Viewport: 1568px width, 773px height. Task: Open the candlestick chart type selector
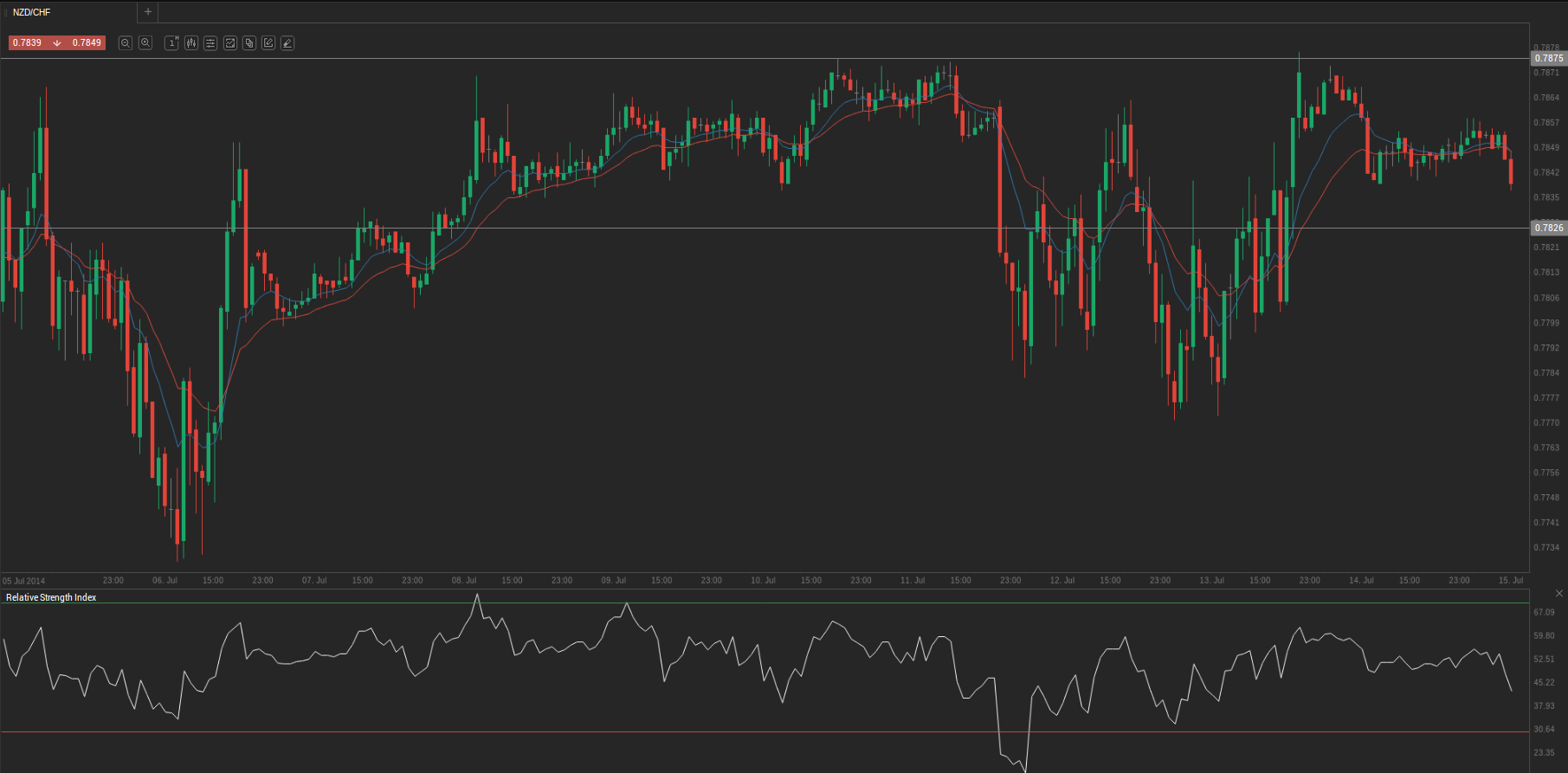coord(191,43)
